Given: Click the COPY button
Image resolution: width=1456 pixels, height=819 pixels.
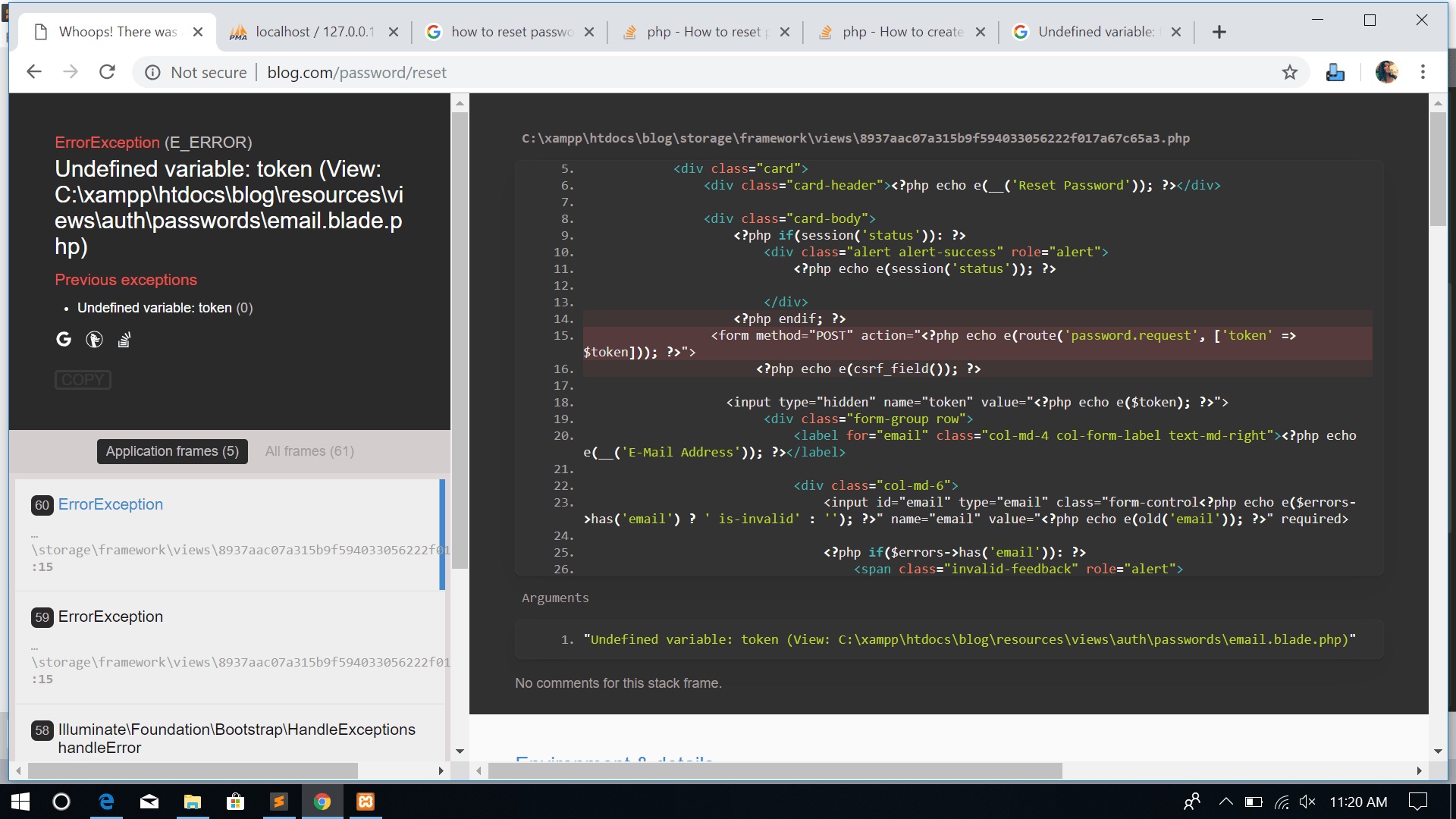Looking at the screenshot, I should pos(83,380).
